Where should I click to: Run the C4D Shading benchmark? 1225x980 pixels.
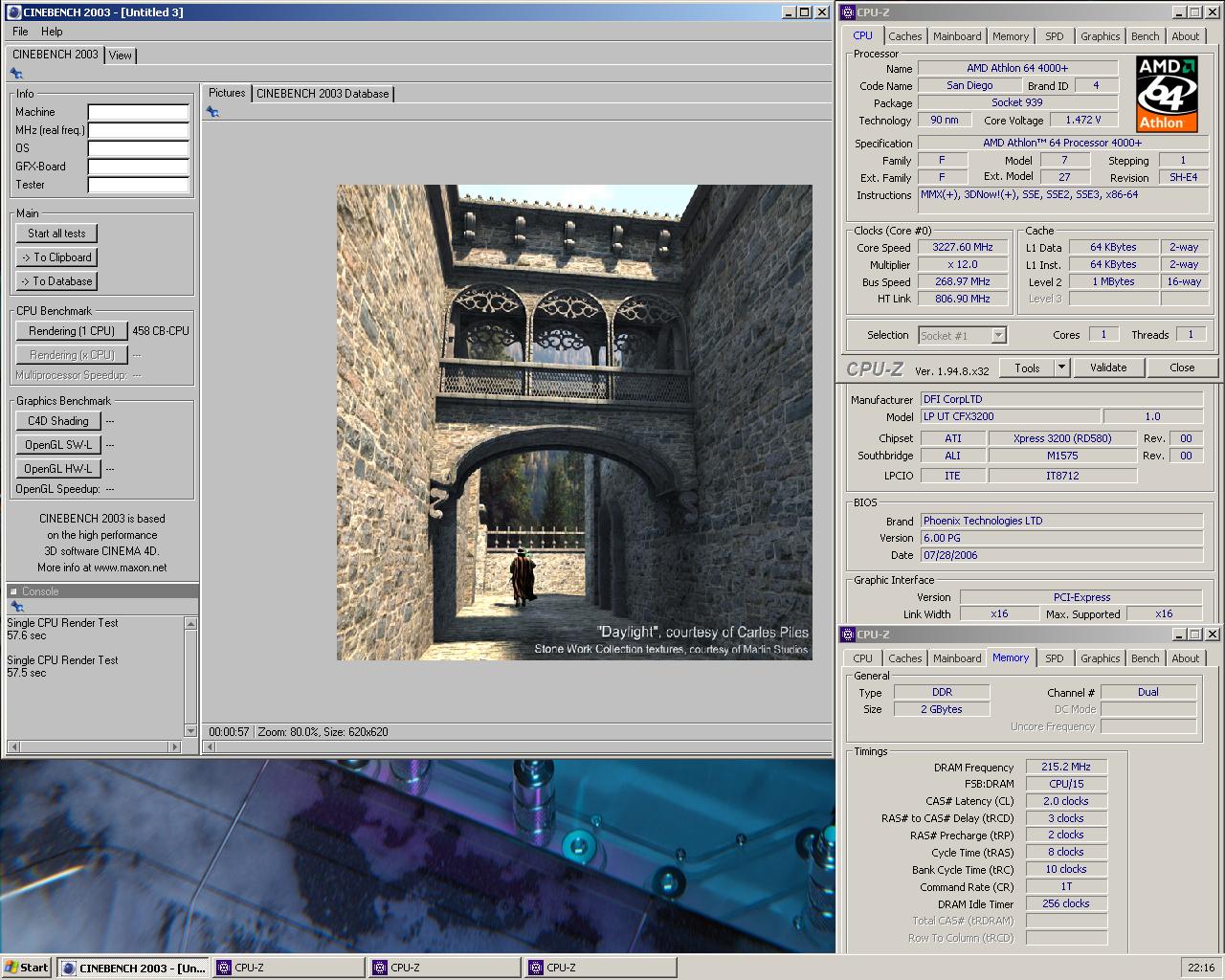(57, 421)
